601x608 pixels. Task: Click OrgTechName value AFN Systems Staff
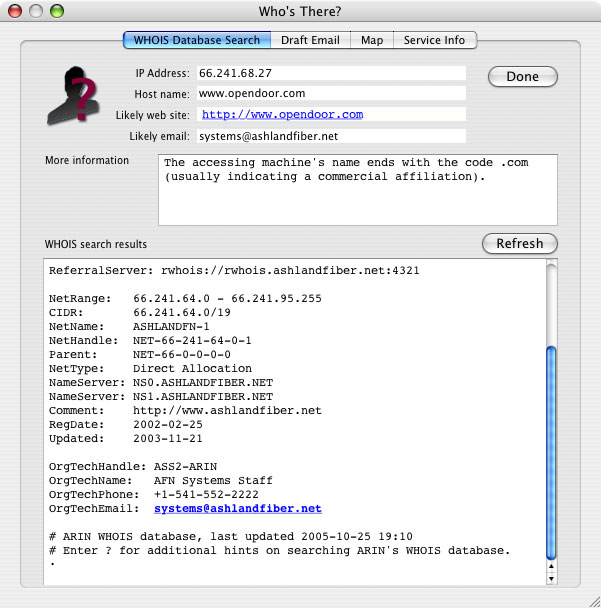click(213, 480)
